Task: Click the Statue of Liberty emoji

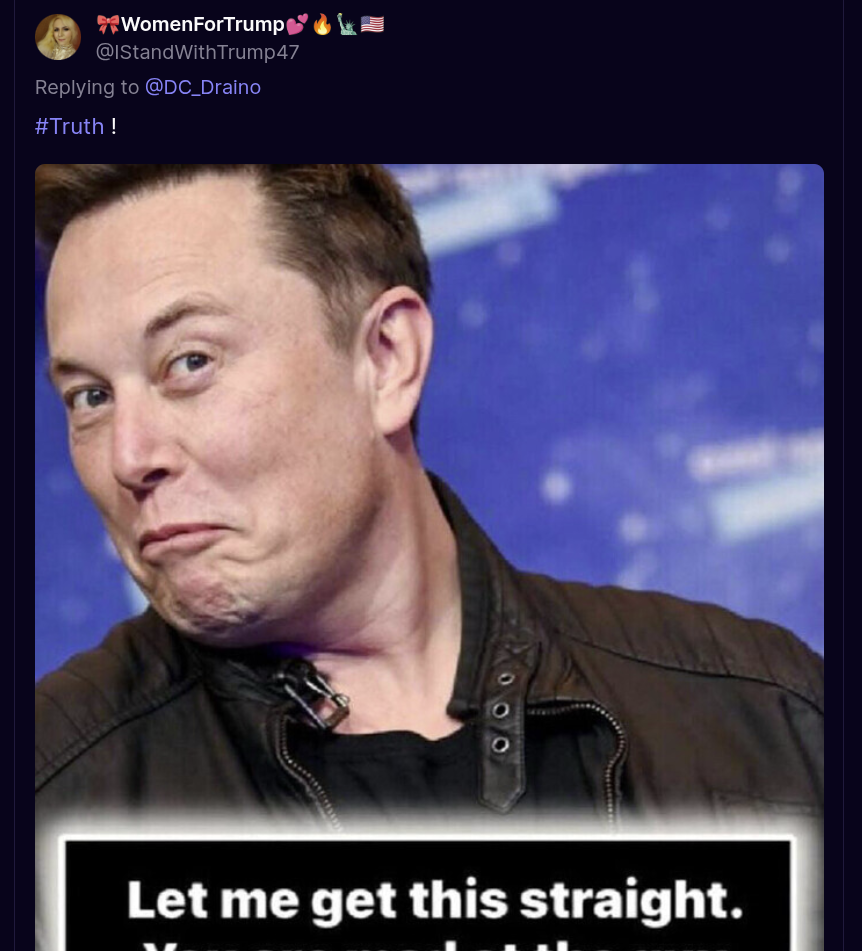Action: point(346,24)
